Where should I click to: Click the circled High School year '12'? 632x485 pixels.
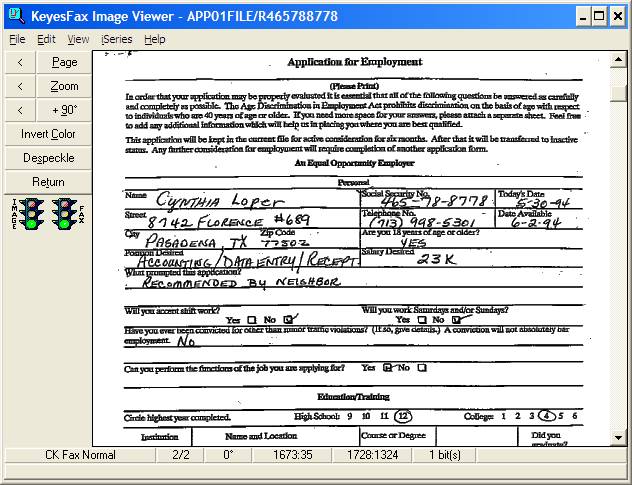pos(403,416)
